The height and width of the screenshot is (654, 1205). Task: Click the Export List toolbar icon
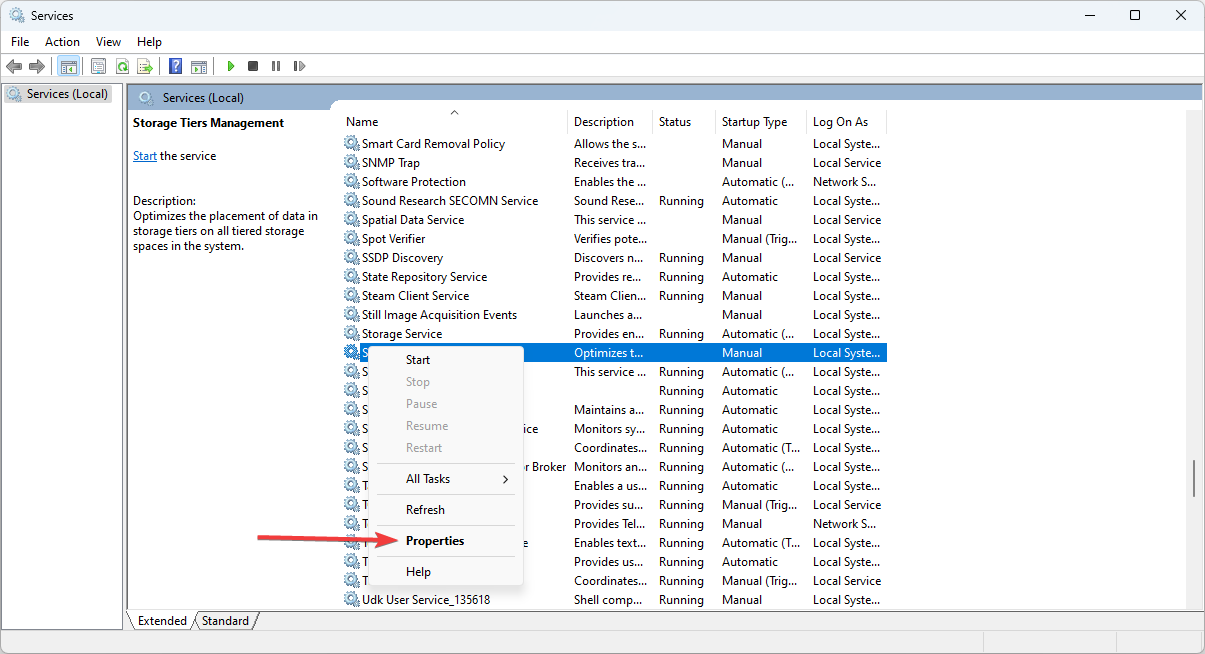tap(145, 66)
